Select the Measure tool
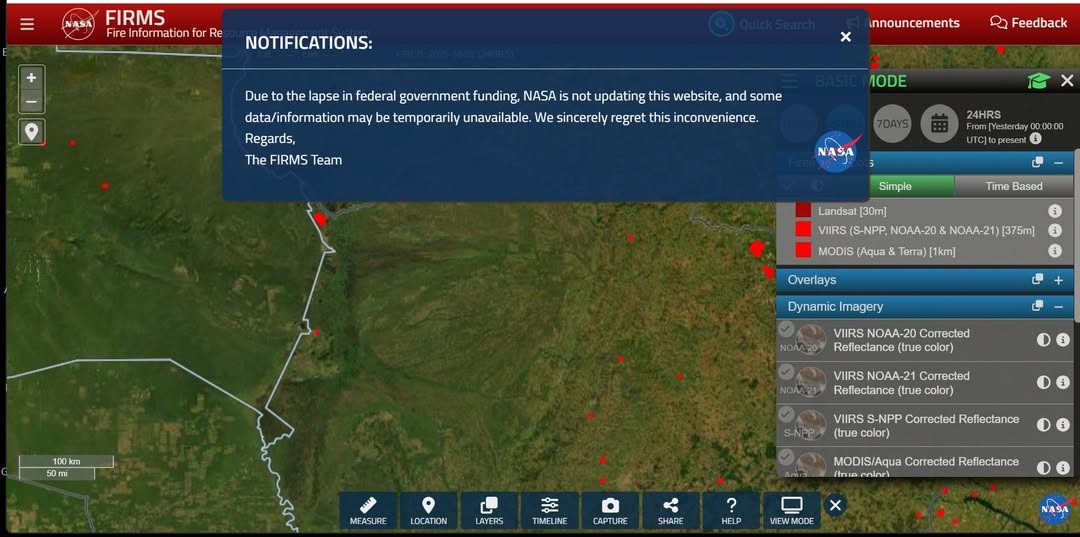The height and width of the screenshot is (537, 1080). tap(368, 510)
